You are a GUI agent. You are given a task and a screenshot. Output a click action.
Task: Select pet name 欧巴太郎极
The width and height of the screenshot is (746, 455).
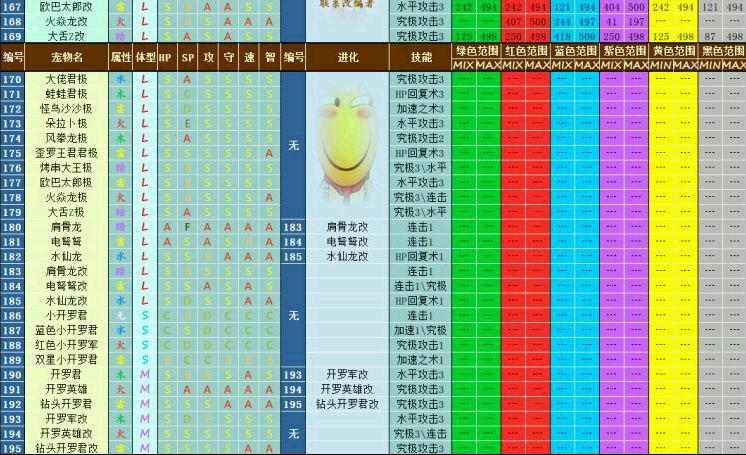pyautogui.click(x=67, y=183)
